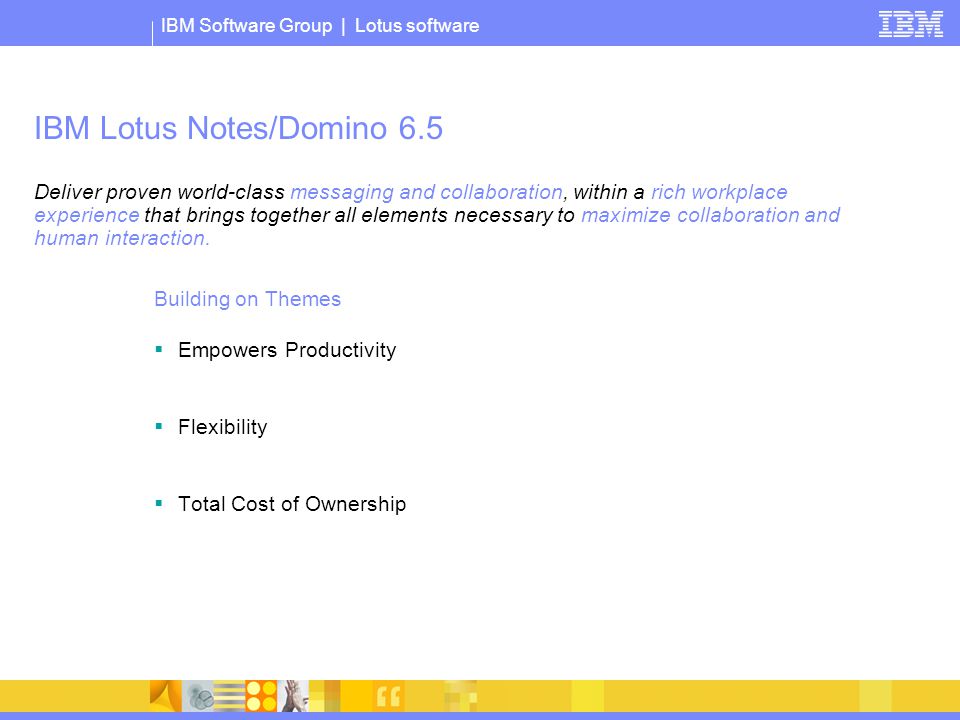Click the 'Building on Themes' subheading
This screenshot has height=720, width=960.
(247, 299)
